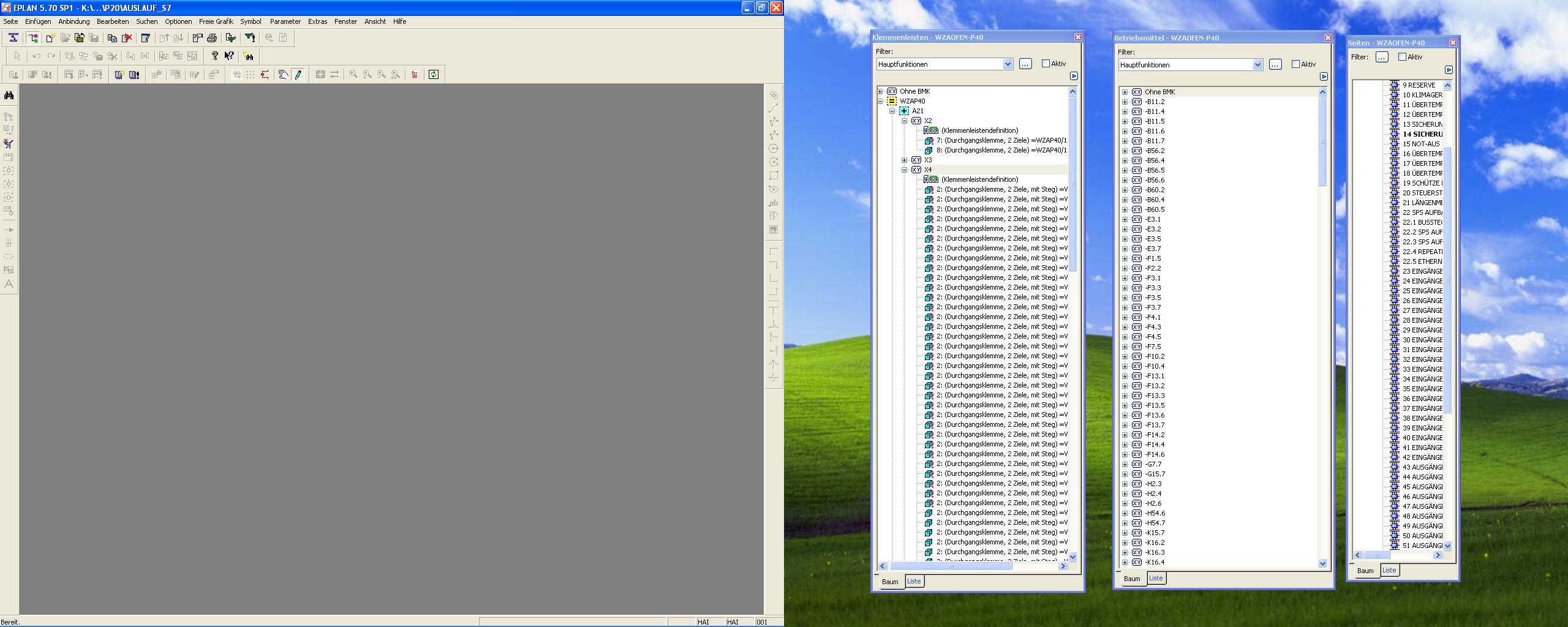This screenshot has width=1568, height=627.
Task: Click the filter '...' button in the Seiten panel
Action: pos(1382,57)
